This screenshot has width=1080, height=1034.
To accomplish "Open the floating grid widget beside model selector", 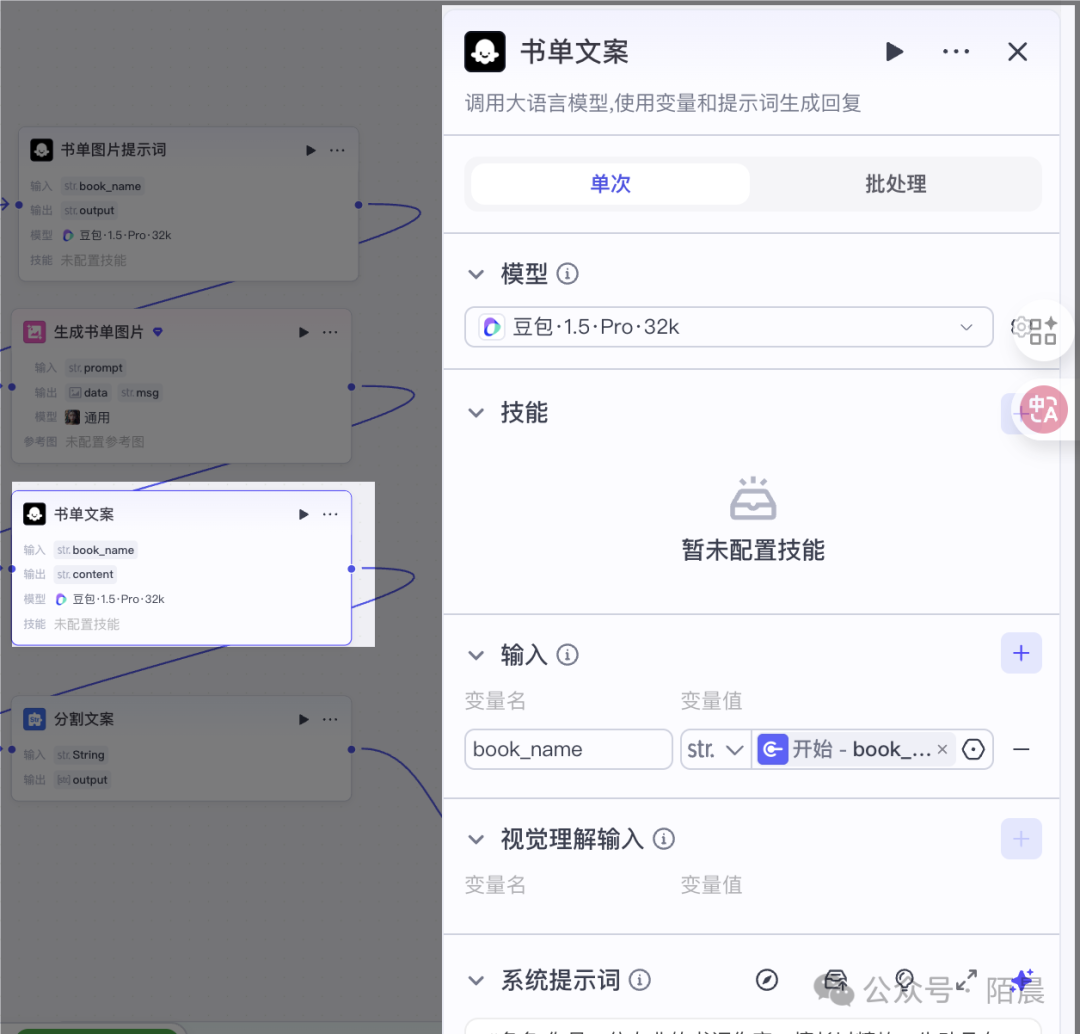I will tap(1042, 331).
